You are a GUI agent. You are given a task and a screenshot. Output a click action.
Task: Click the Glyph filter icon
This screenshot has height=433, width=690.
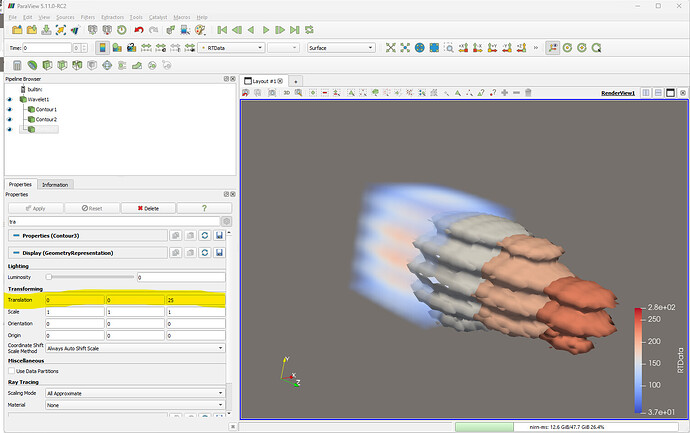pyautogui.click(x=107, y=66)
